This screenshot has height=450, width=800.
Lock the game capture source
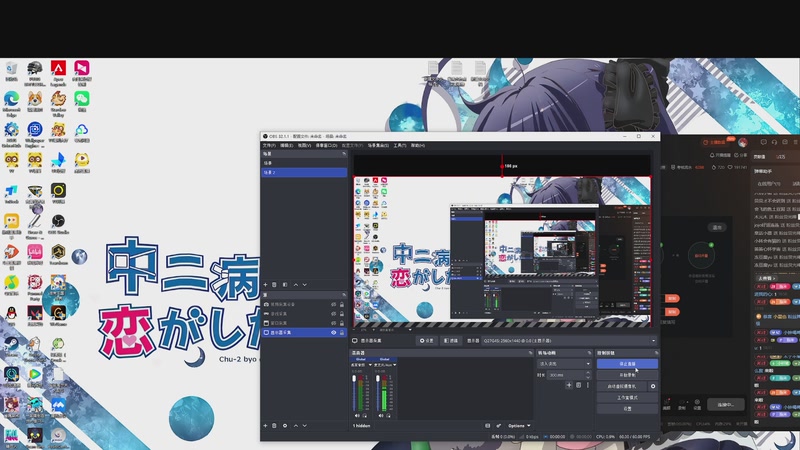[x=342, y=314]
